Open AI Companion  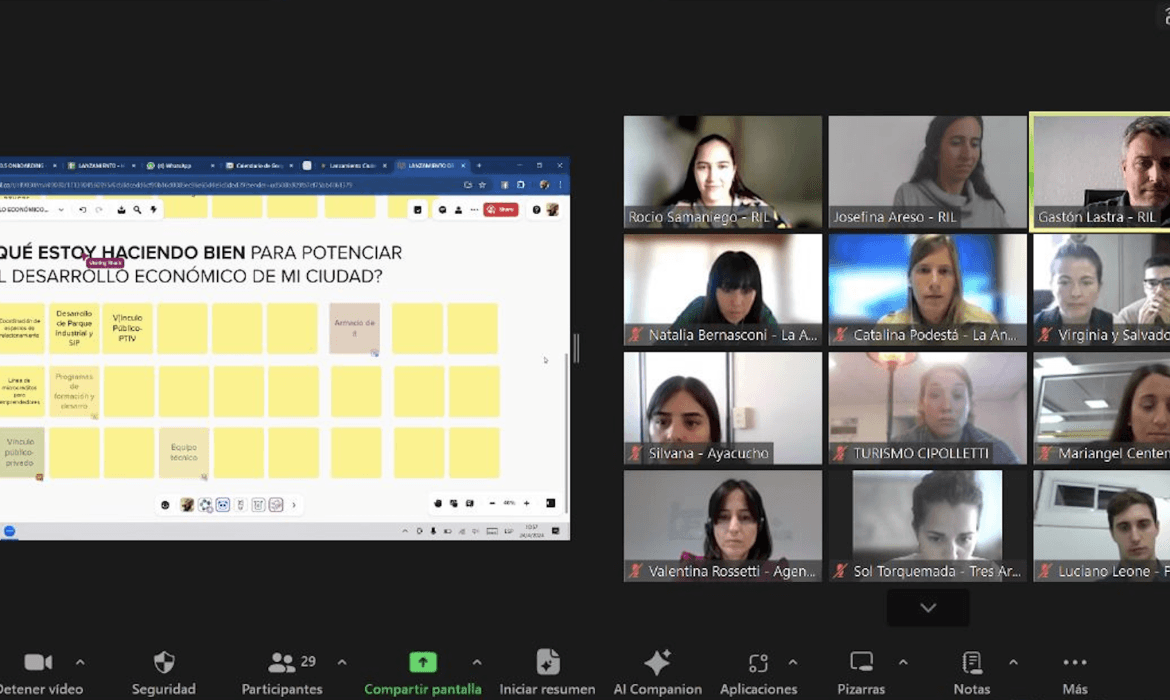pos(657,662)
